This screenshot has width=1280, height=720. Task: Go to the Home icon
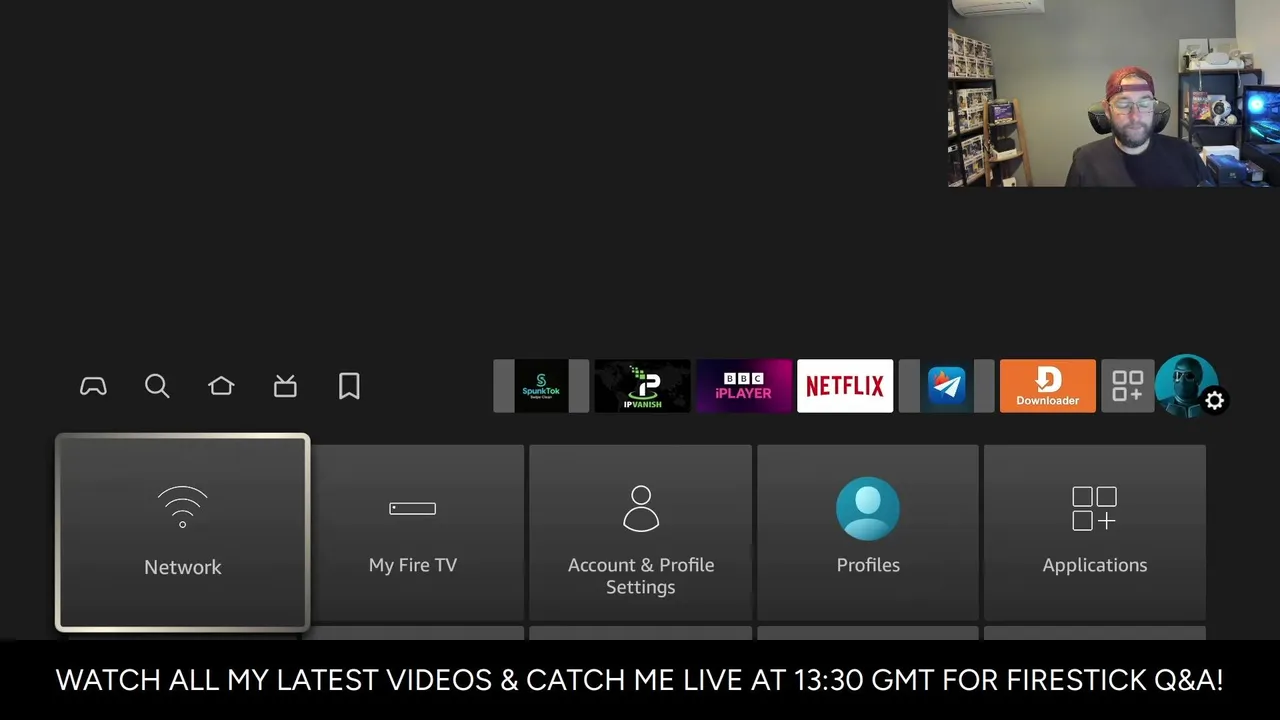(x=221, y=386)
